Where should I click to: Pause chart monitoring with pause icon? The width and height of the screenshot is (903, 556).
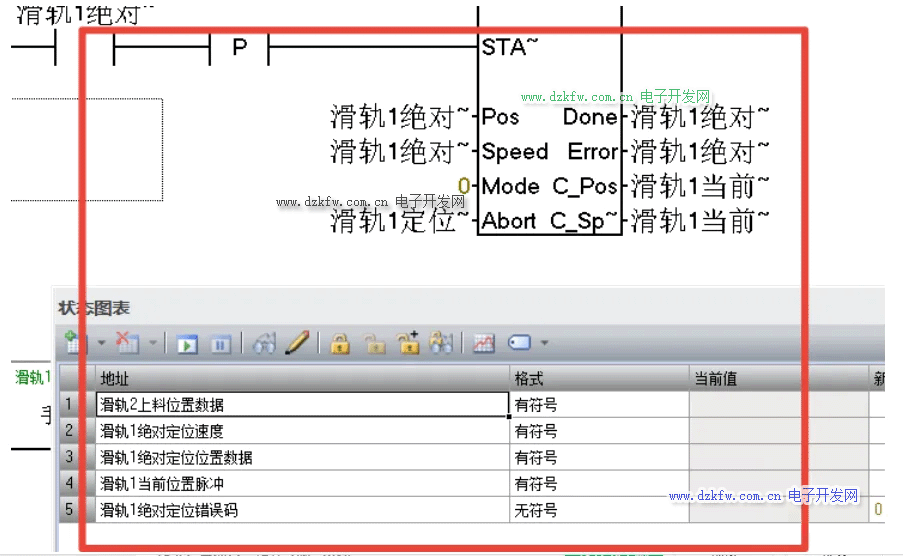(x=220, y=344)
